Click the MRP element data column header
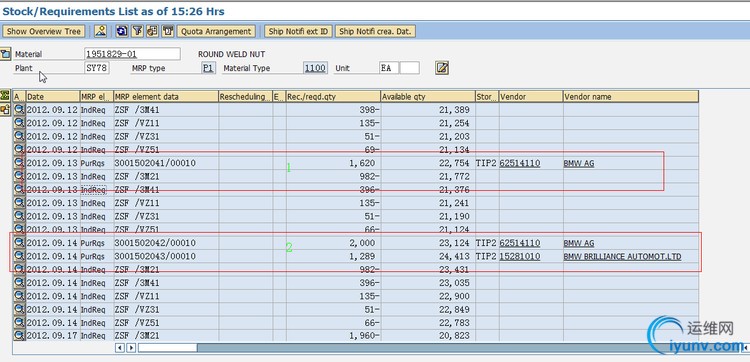The width and height of the screenshot is (750, 362). click(166, 97)
